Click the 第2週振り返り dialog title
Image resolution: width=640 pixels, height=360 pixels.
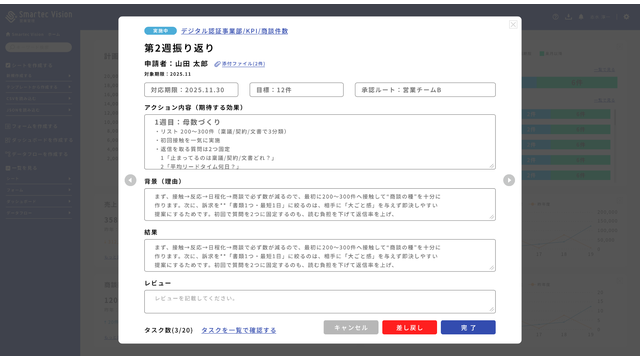[x=179, y=48]
